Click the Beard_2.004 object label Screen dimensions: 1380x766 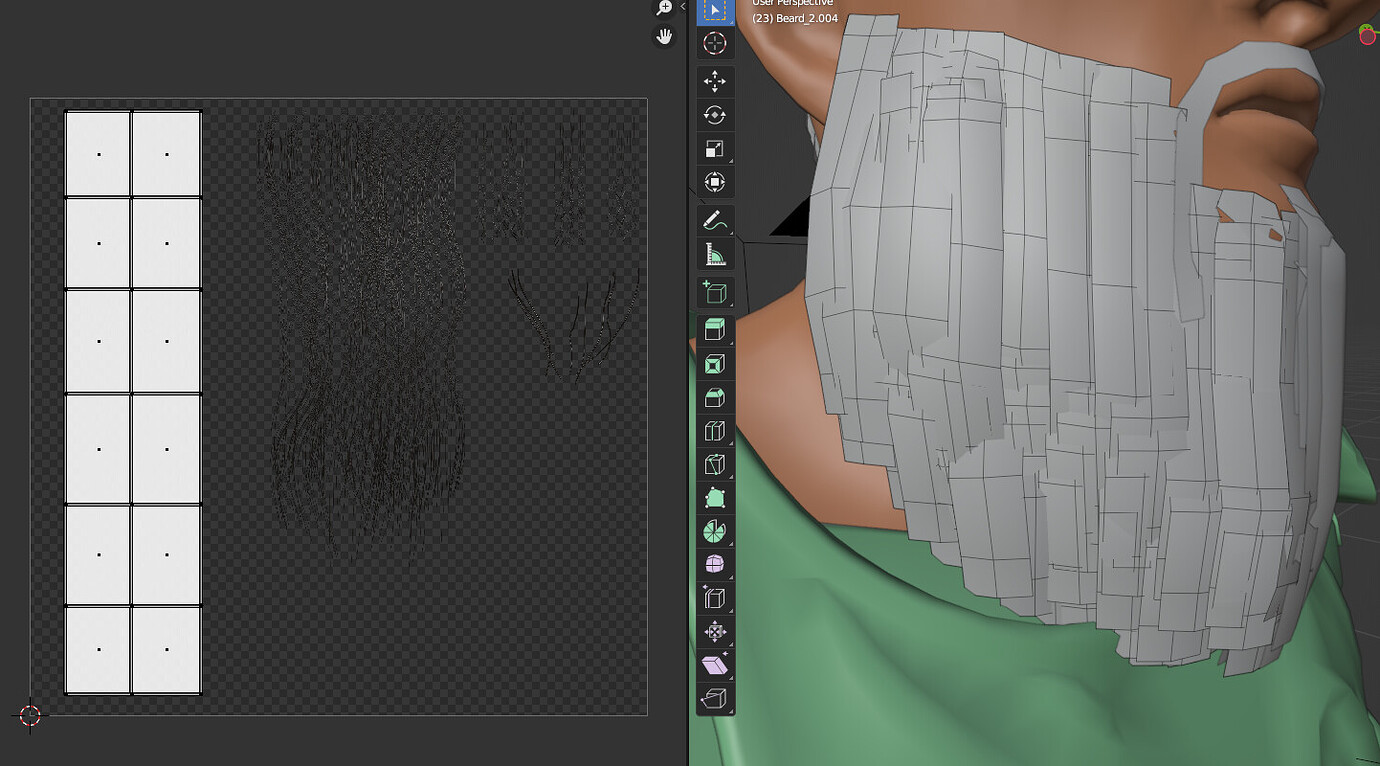pyautogui.click(x=795, y=18)
